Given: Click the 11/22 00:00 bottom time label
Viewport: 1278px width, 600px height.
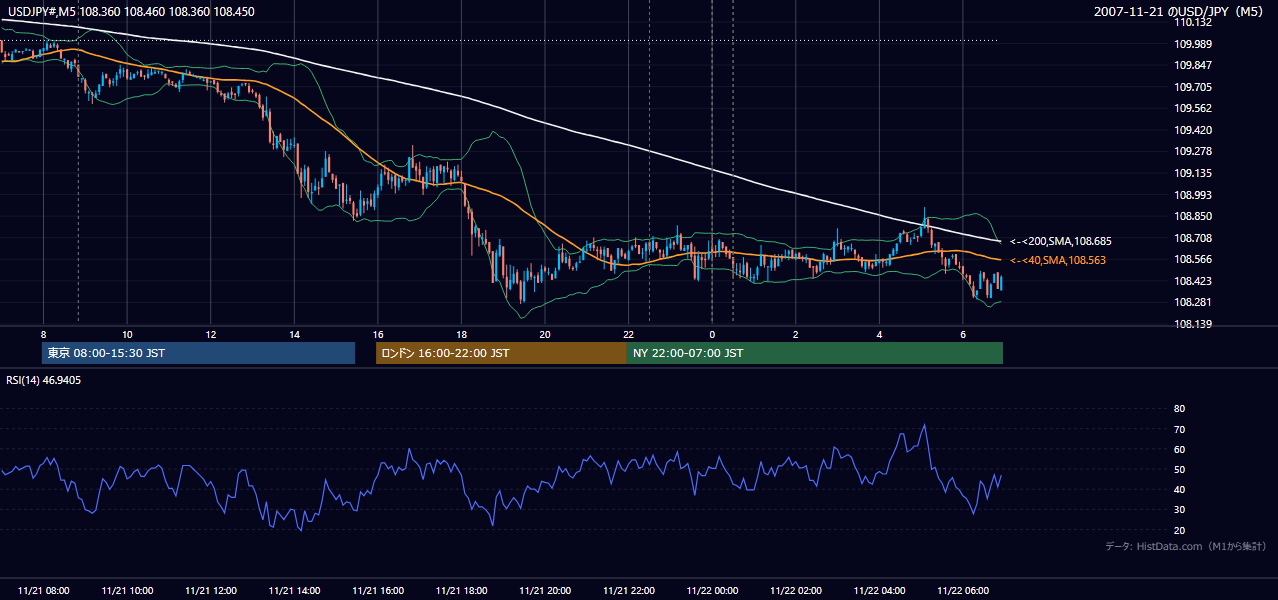Looking at the screenshot, I should pos(712,591).
